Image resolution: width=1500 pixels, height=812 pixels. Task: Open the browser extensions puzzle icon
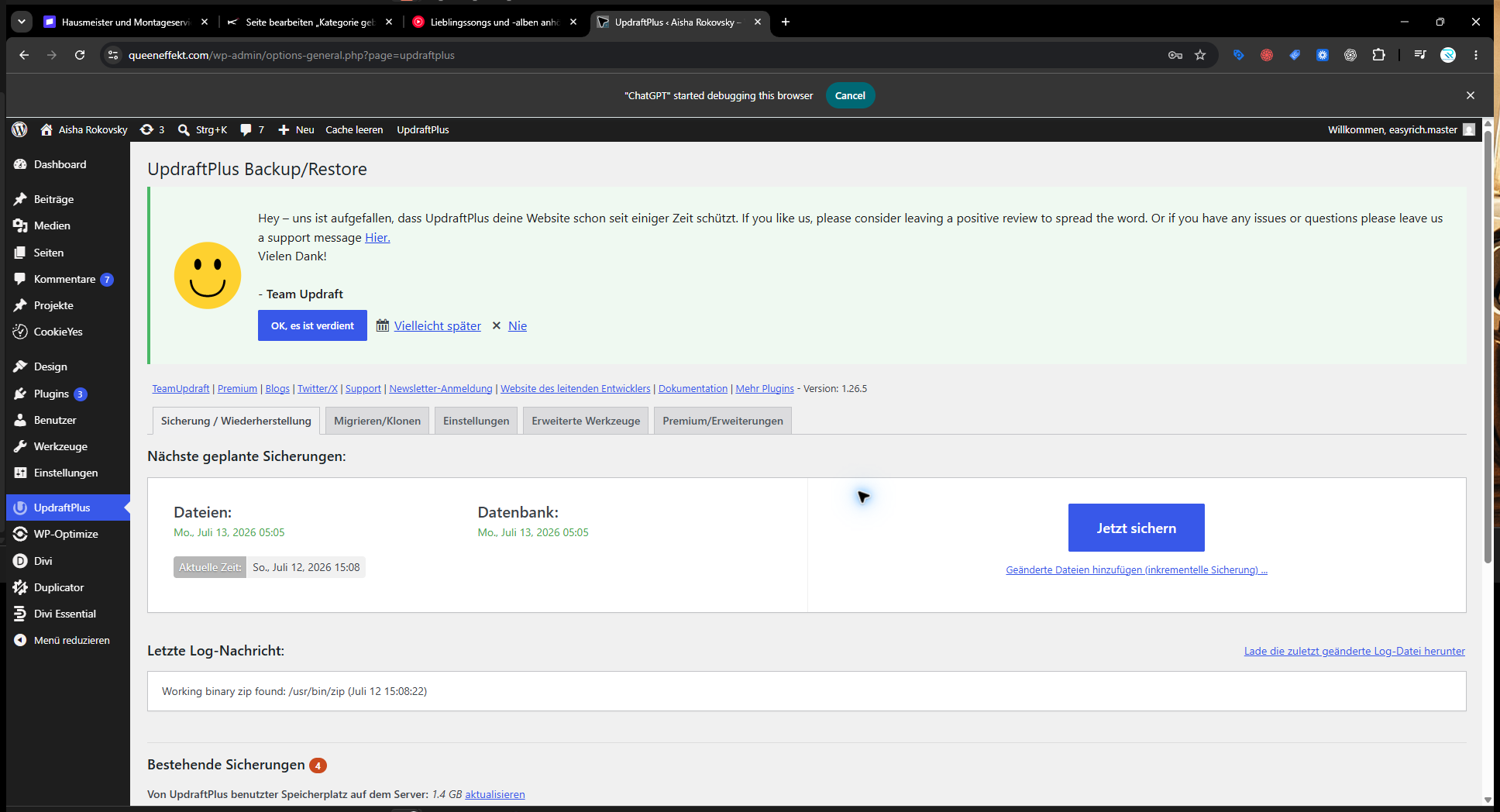click(1378, 55)
